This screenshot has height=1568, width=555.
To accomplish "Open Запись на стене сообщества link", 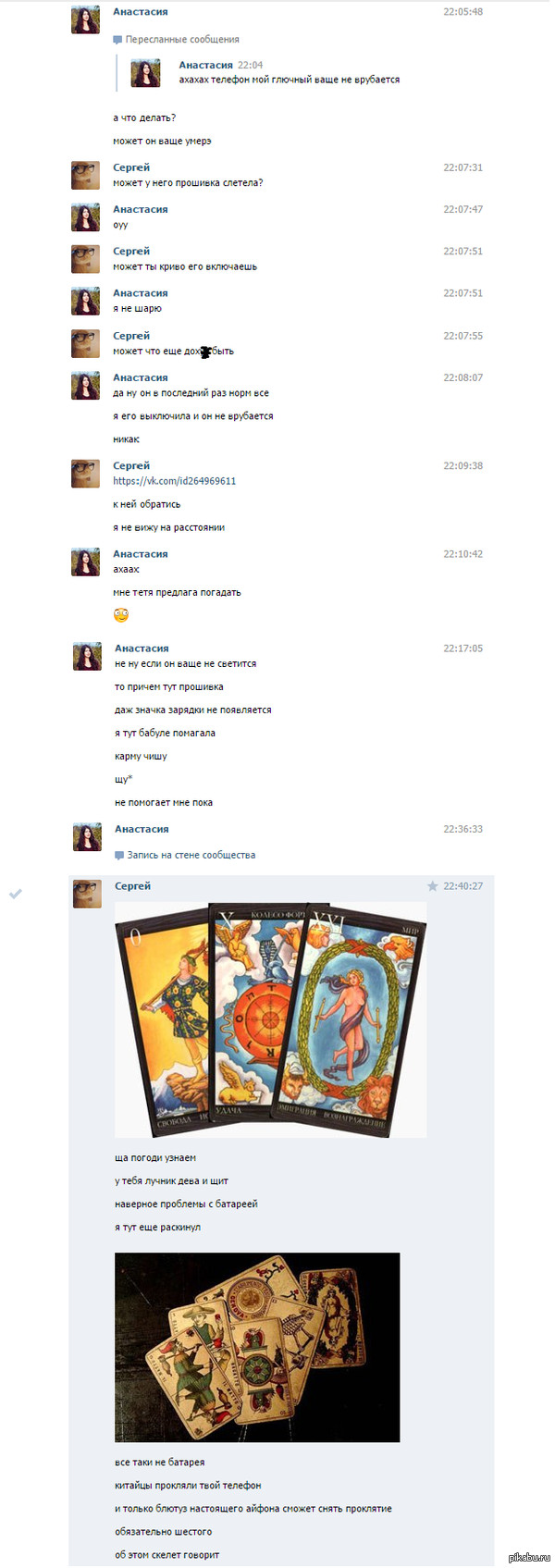I will pos(191,855).
